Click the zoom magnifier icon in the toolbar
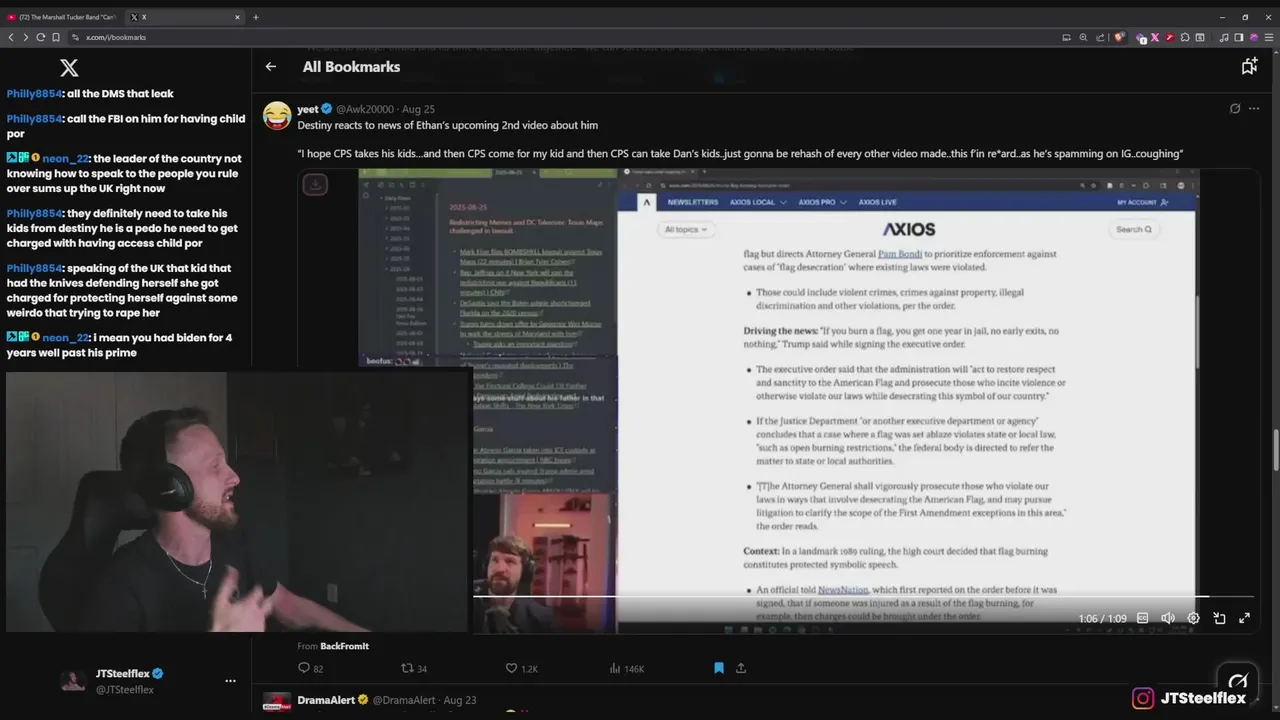Screen dimensions: 1280x720 point(1083,37)
